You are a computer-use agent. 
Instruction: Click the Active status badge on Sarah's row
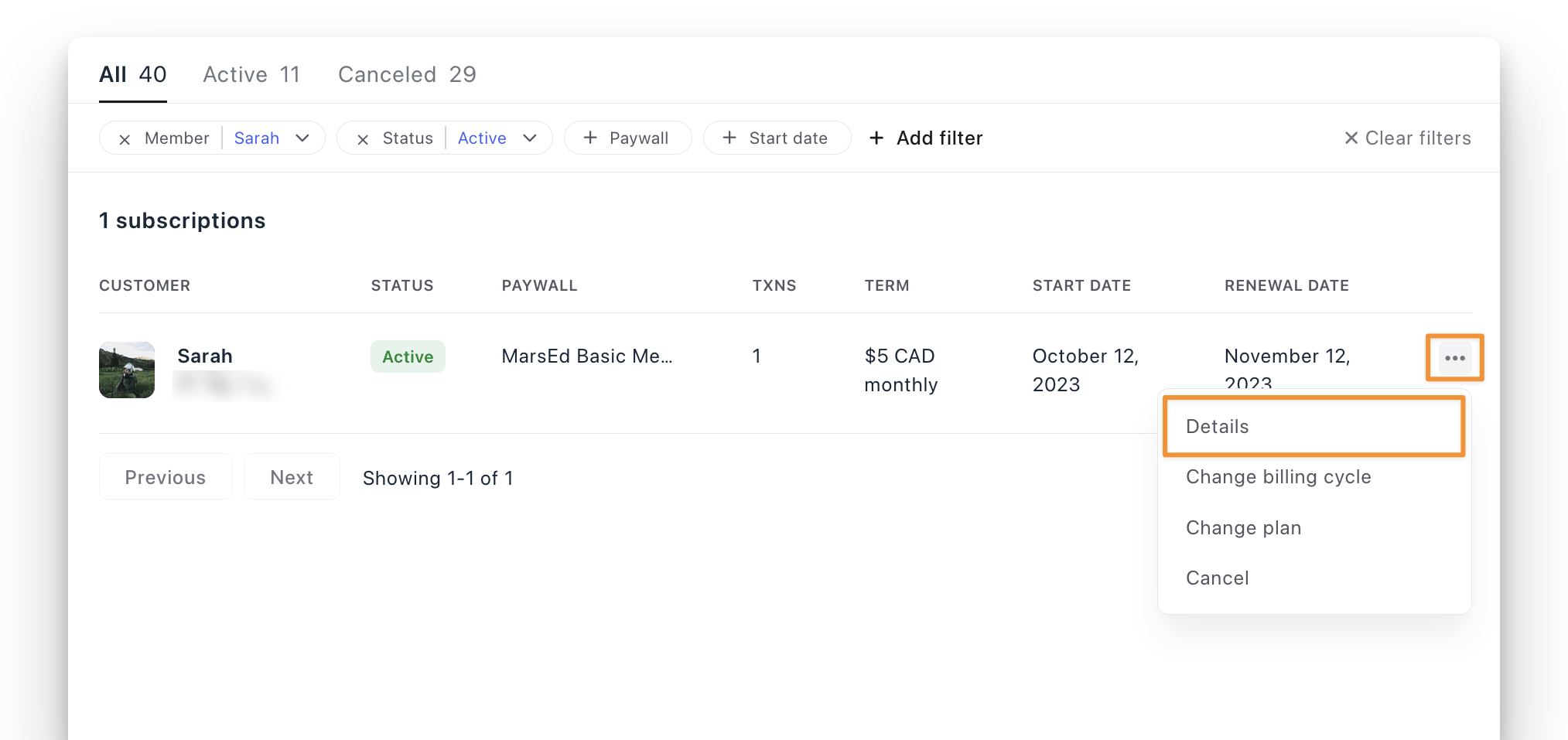coord(408,356)
